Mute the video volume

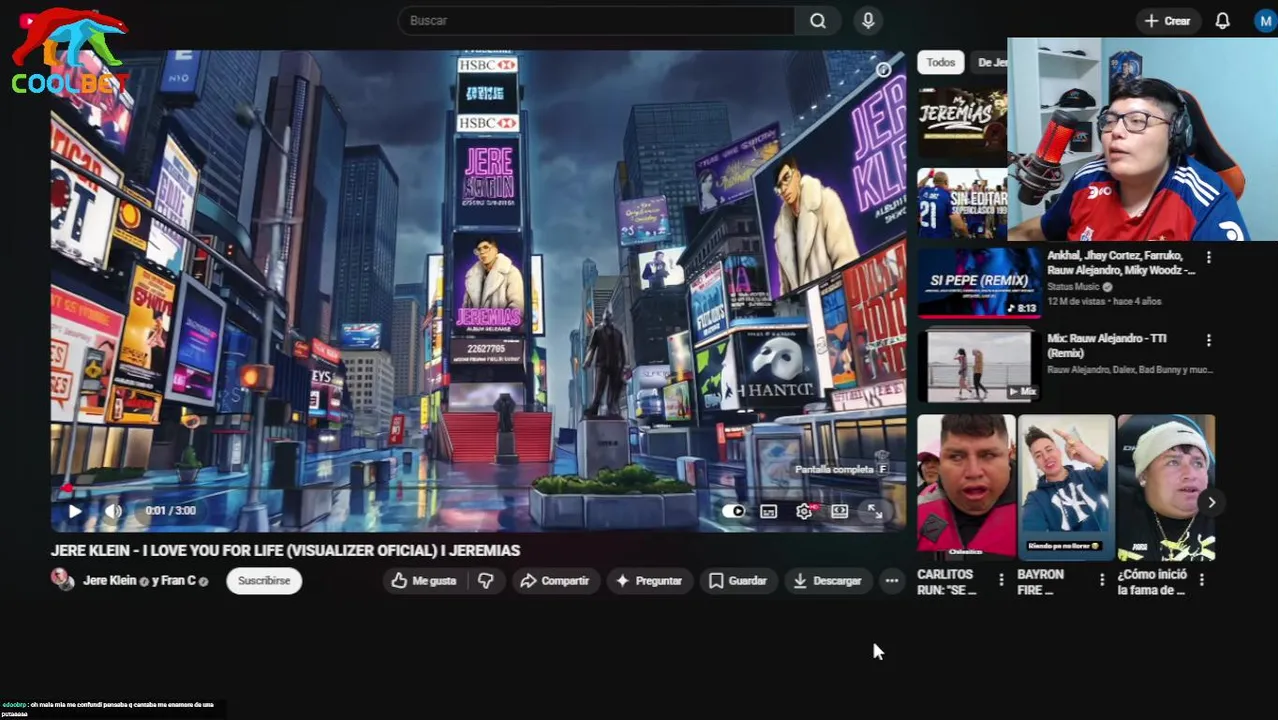click(113, 511)
